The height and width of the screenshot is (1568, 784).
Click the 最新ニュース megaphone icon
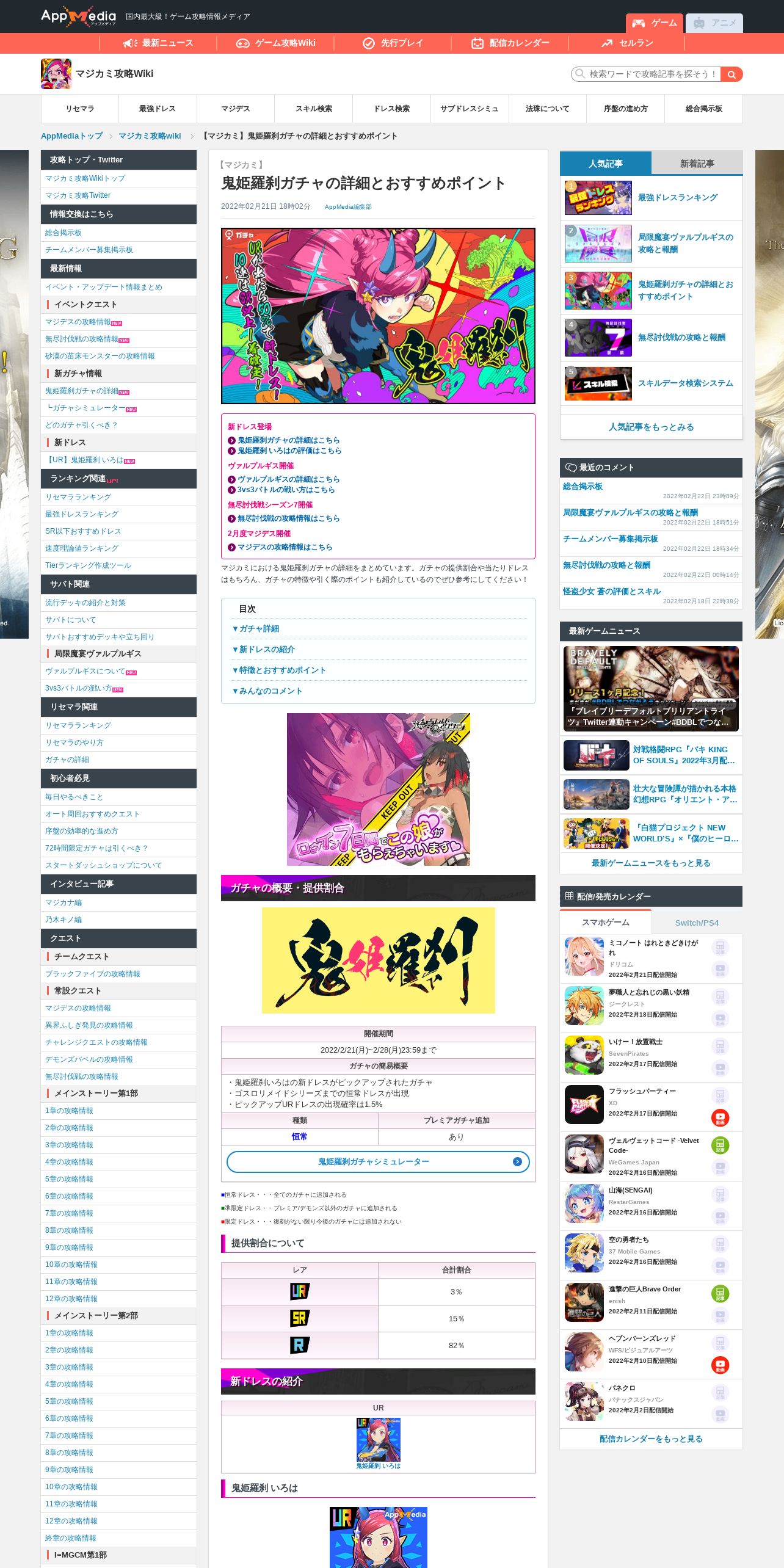[130, 43]
